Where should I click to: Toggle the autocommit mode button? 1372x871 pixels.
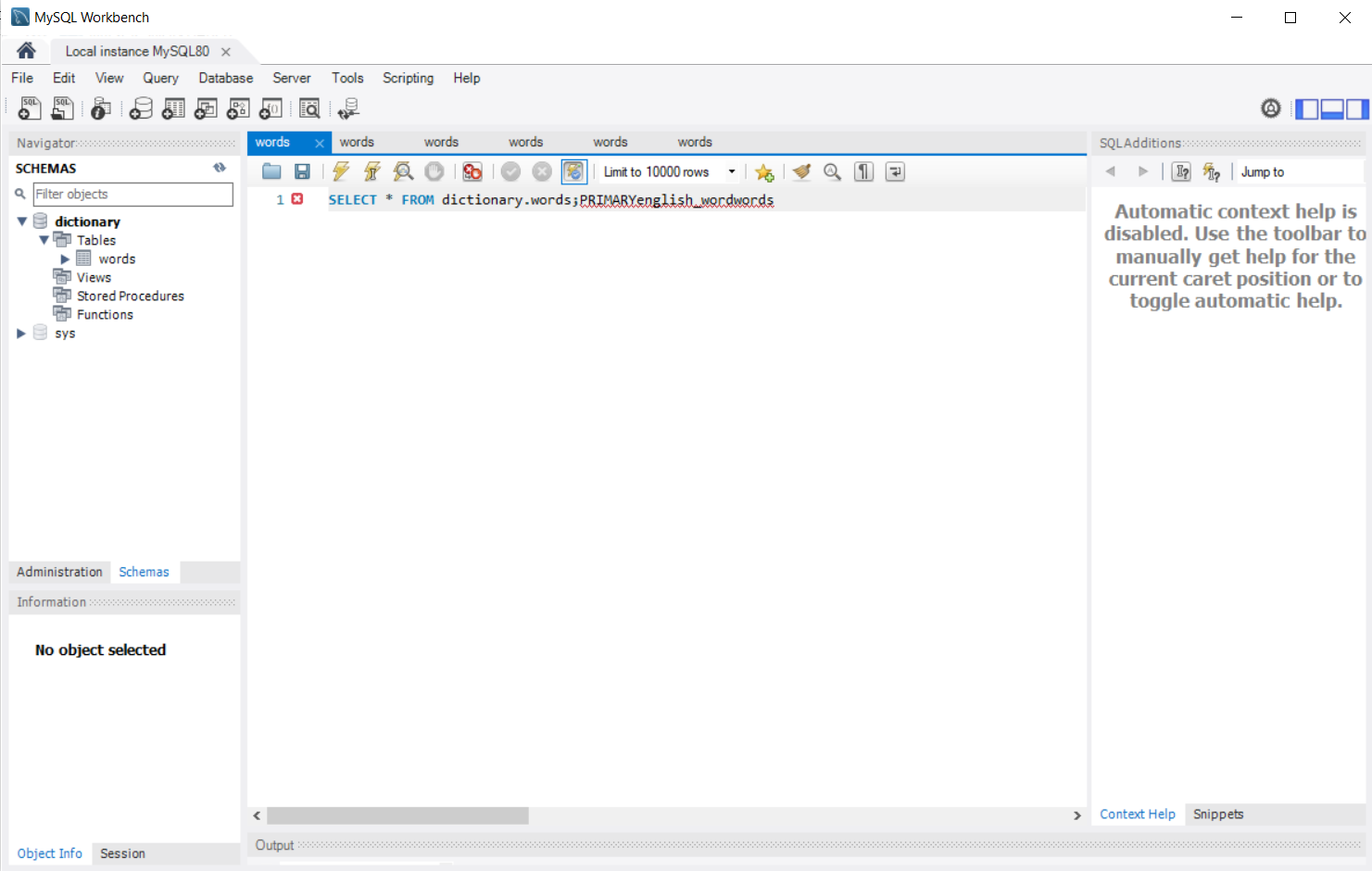pyautogui.click(x=574, y=171)
